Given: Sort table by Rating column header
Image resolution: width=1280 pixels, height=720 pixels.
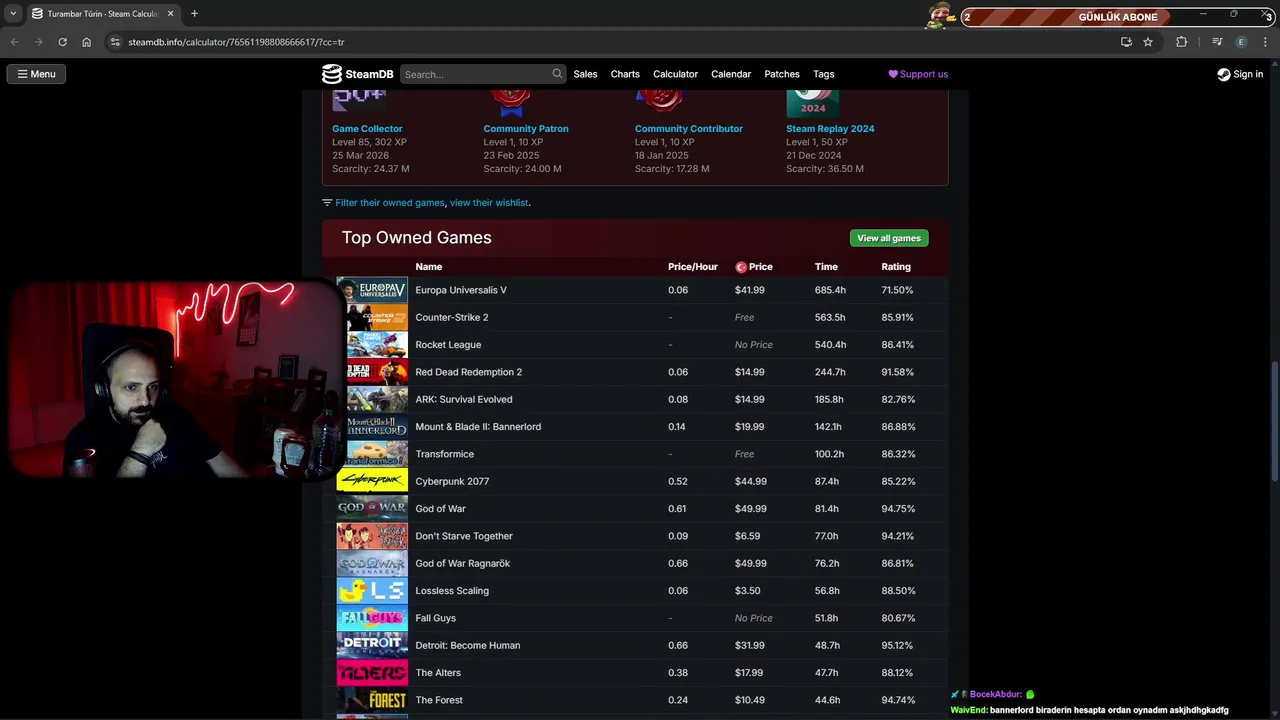Looking at the screenshot, I should (x=895, y=267).
